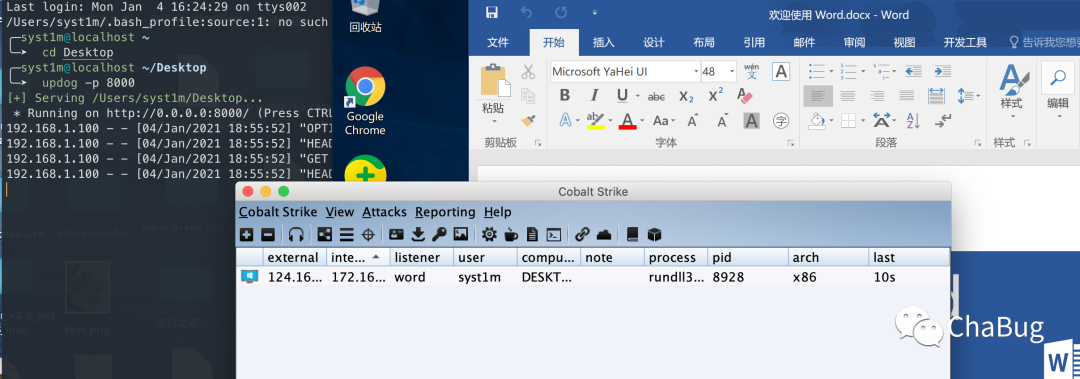Viewport: 1080px width, 379px height.
Task: Toggle the left align paragraph button
Action: coord(818,96)
